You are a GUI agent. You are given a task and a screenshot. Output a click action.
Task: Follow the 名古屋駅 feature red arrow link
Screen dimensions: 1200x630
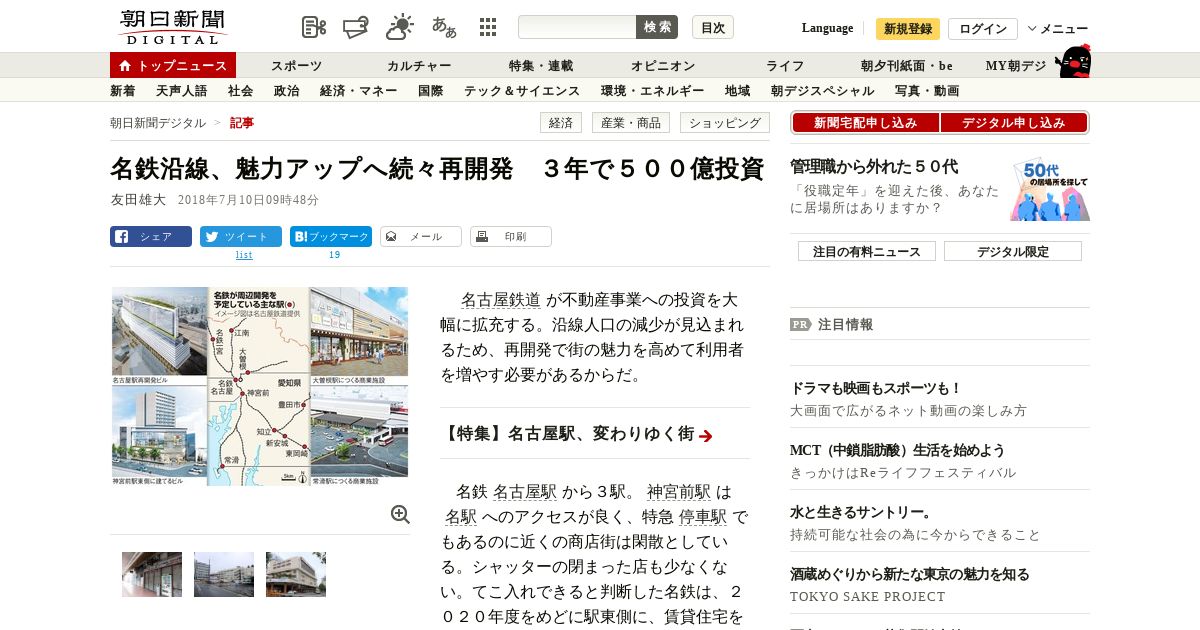[x=706, y=435]
